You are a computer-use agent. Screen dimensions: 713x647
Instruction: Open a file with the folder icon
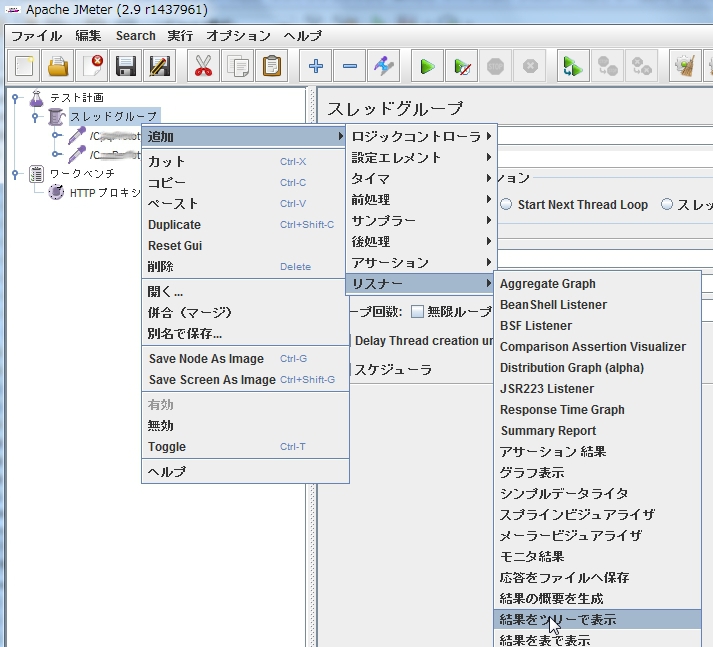pos(58,66)
